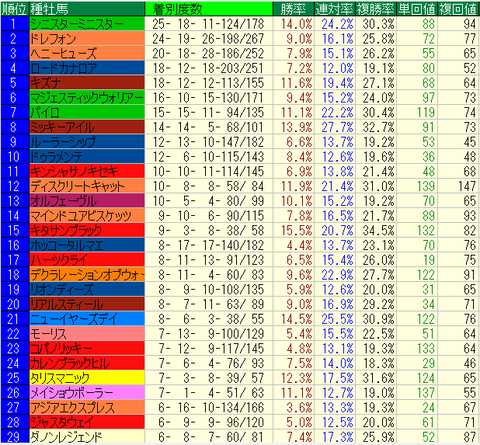Select the sire カレンブラックヒル
The image size is (480, 445).
coord(87,363)
